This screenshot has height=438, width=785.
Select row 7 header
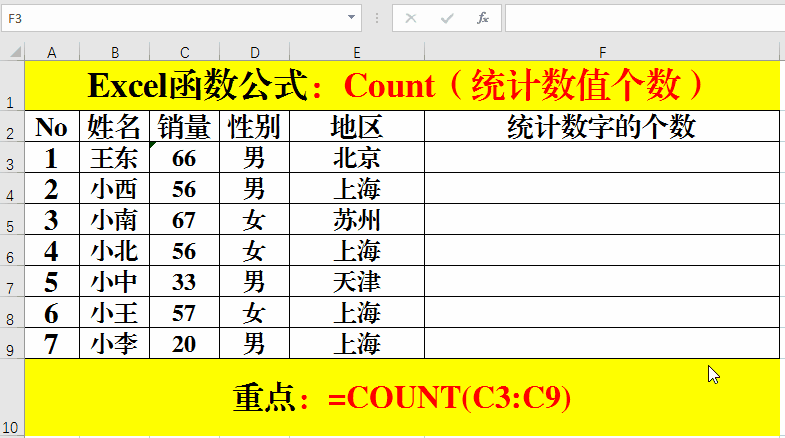point(12,281)
